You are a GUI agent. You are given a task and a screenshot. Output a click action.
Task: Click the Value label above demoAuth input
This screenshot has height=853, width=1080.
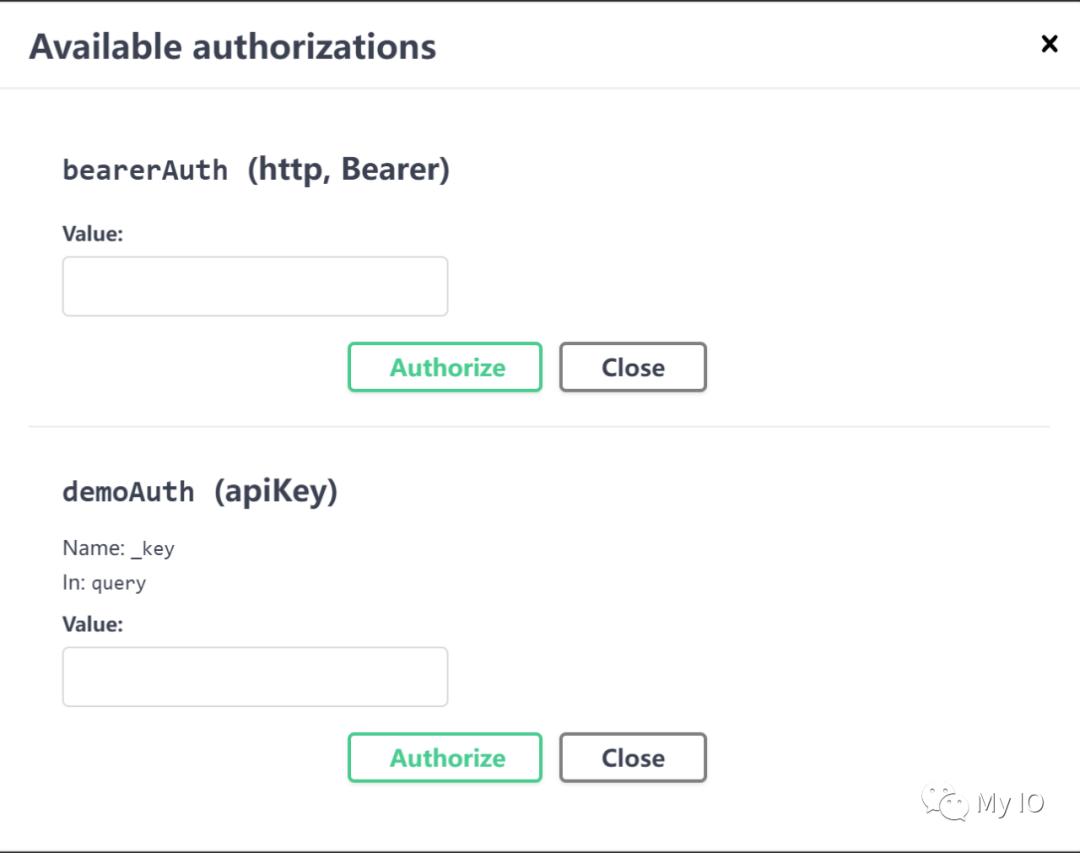coord(92,624)
